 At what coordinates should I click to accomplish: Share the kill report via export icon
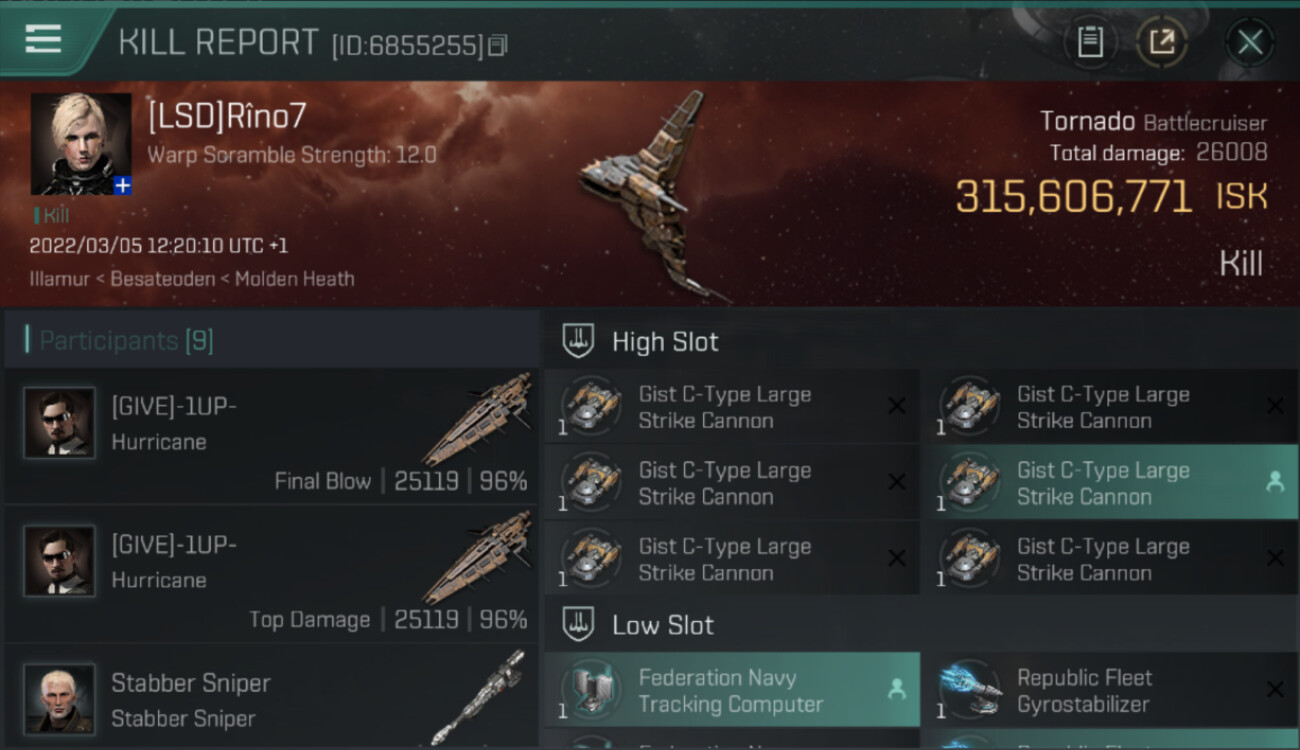[1161, 42]
